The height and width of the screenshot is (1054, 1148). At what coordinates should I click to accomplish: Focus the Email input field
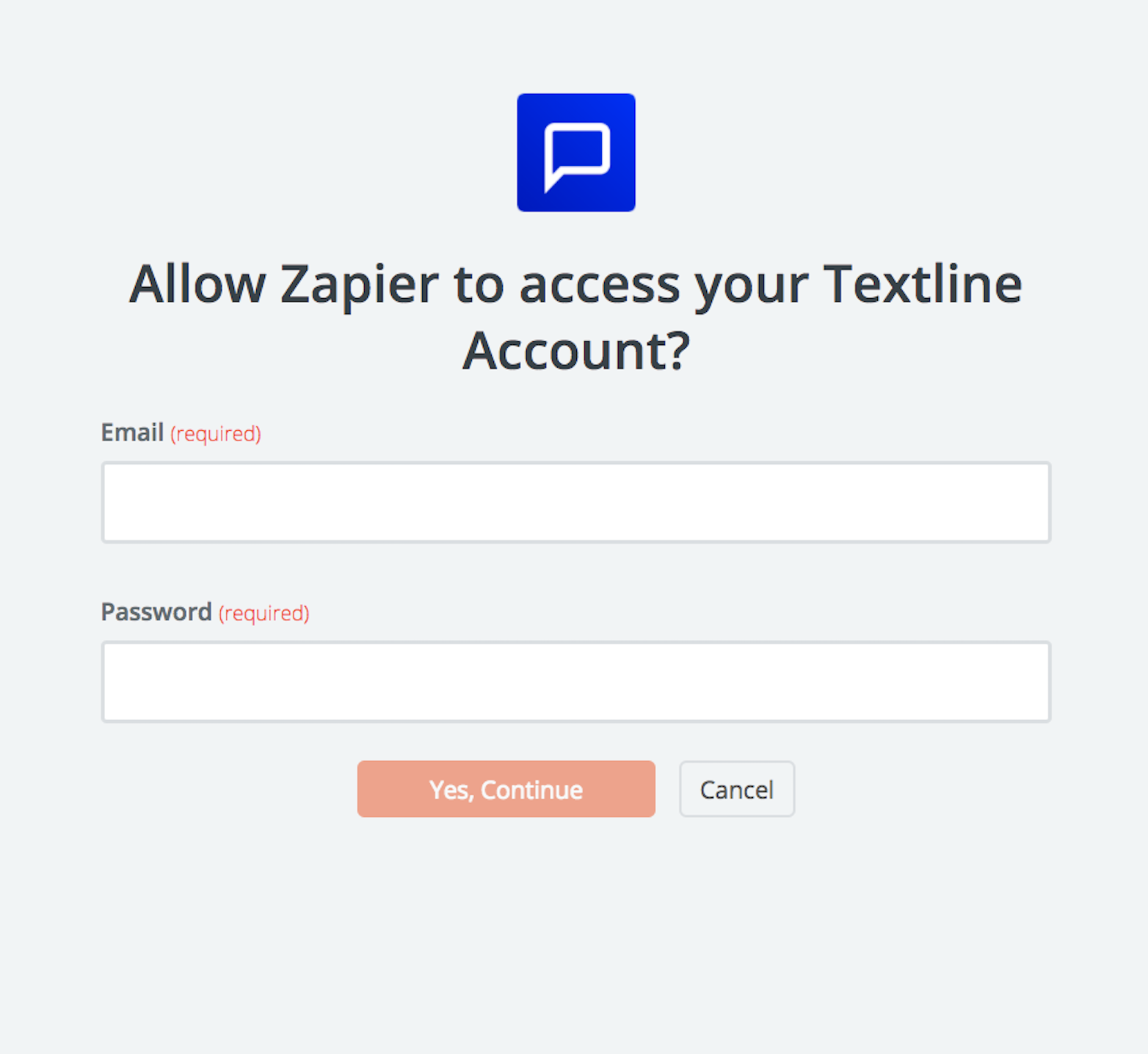click(576, 503)
